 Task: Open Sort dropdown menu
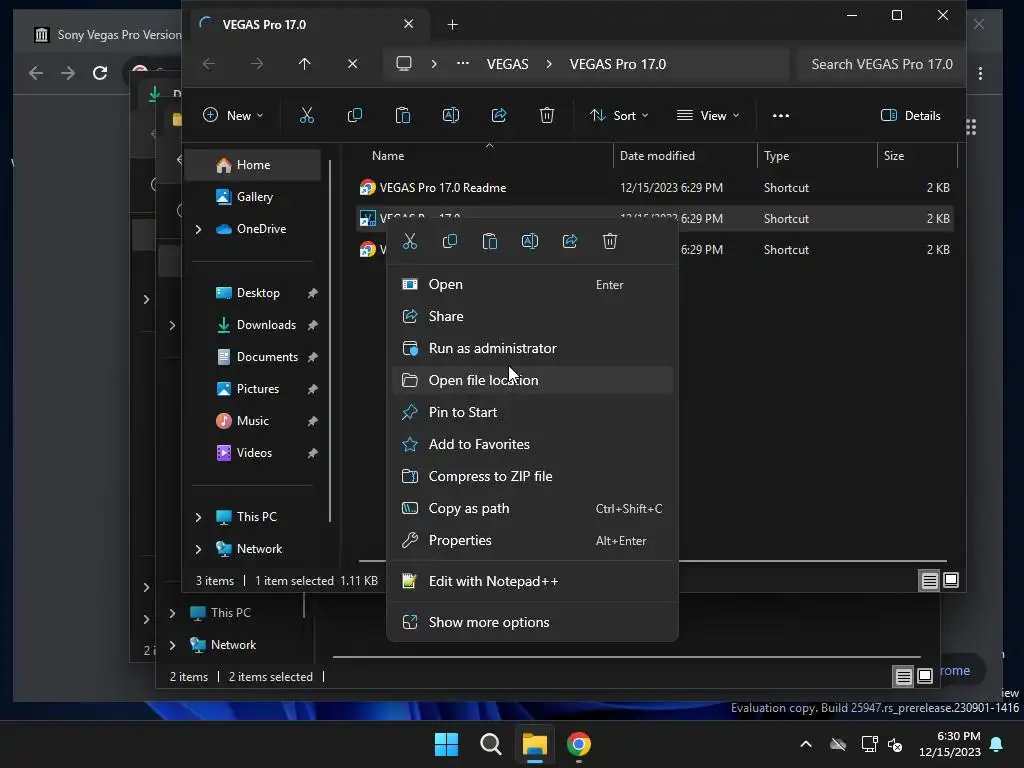tap(619, 116)
